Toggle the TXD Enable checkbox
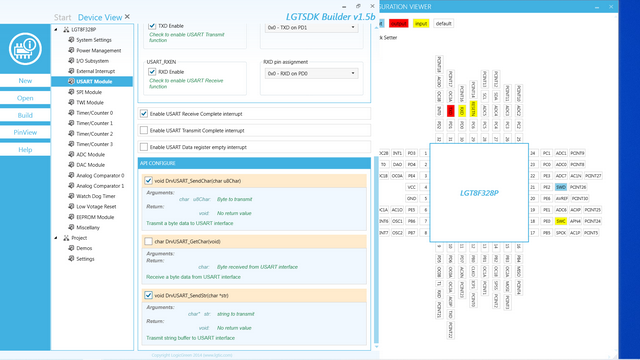640x360 pixels. coord(152,26)
